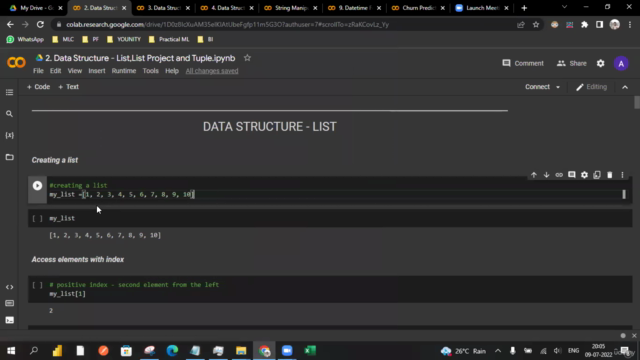This screenshot has height=360, width=640.
Task: Bookmark this page star icon
Action: (x=536, y=24)
